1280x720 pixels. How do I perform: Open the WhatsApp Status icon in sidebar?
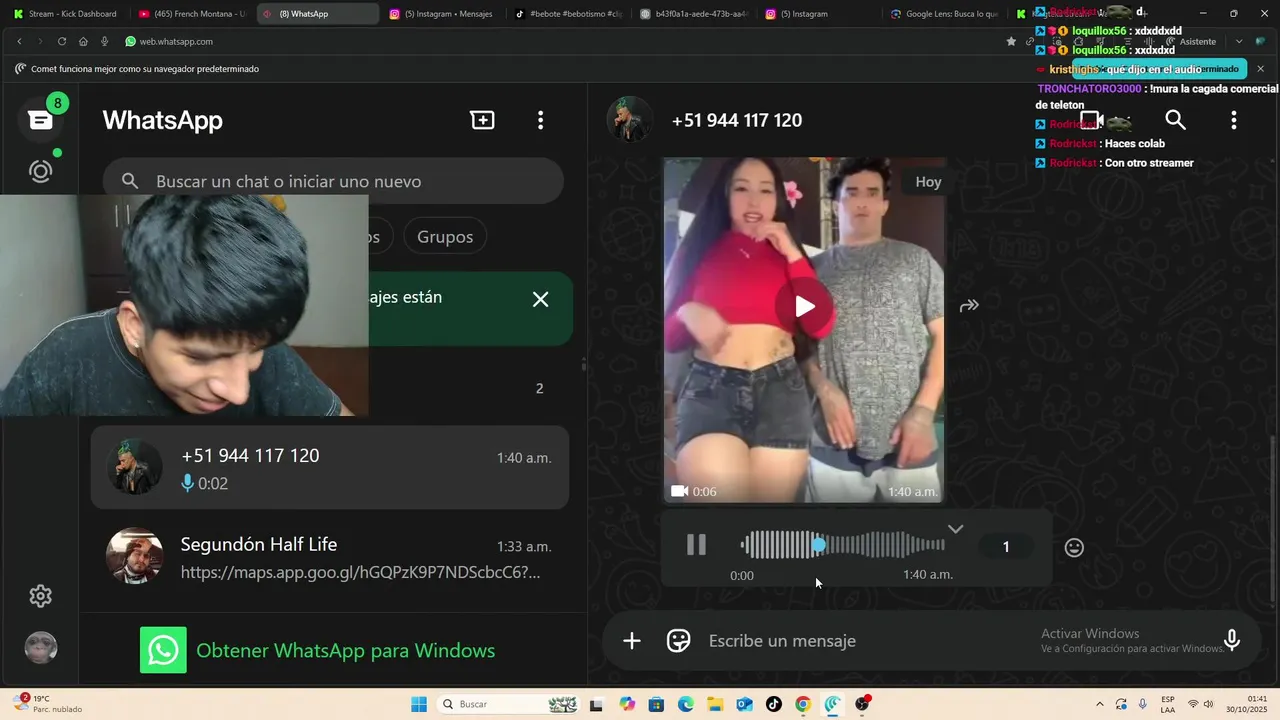pyautogui.click(x=41, y=171)
